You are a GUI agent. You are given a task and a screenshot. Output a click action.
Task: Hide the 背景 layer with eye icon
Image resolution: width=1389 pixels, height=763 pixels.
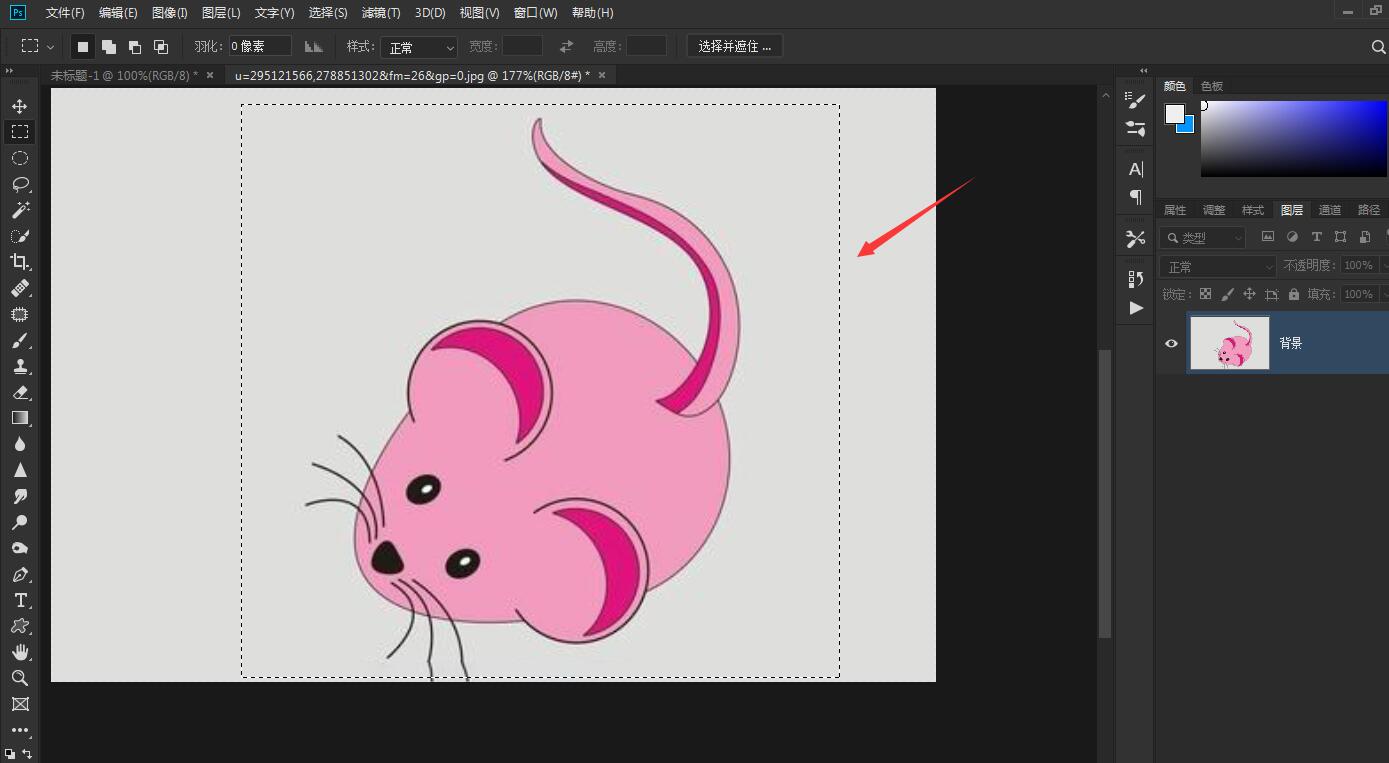(x=1171, y=343)
